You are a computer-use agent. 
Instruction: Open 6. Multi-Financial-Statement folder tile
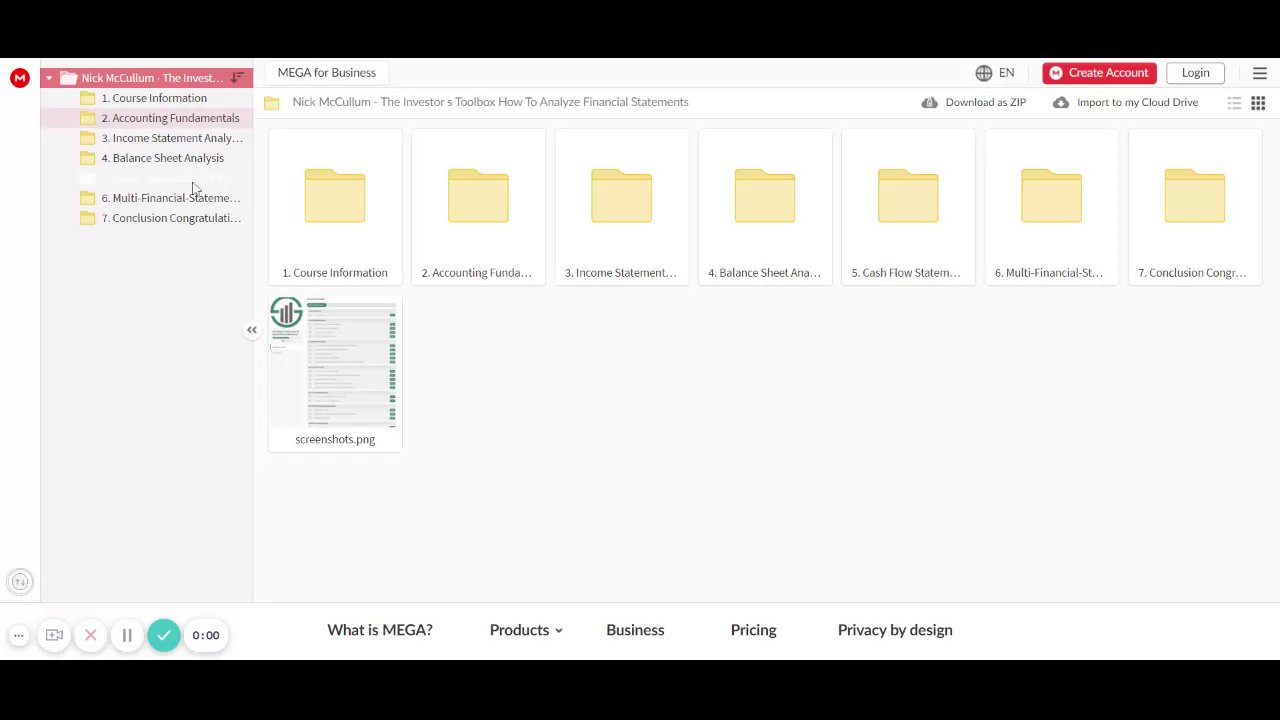coord(1051,208)
